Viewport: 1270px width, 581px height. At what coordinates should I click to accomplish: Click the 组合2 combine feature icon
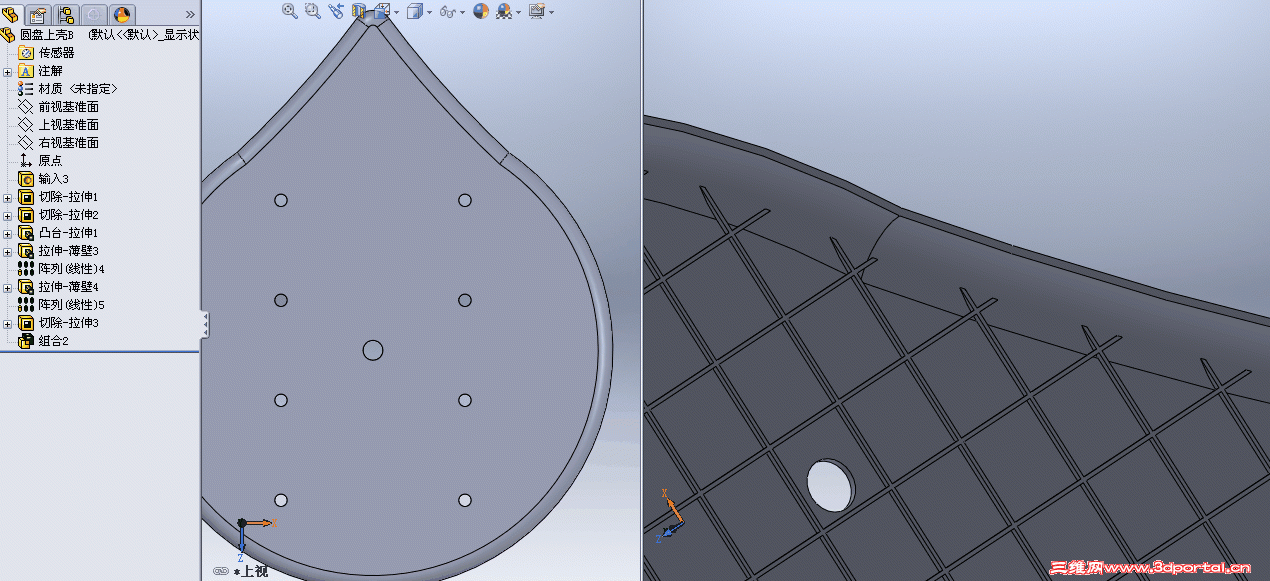coord(26,341)
